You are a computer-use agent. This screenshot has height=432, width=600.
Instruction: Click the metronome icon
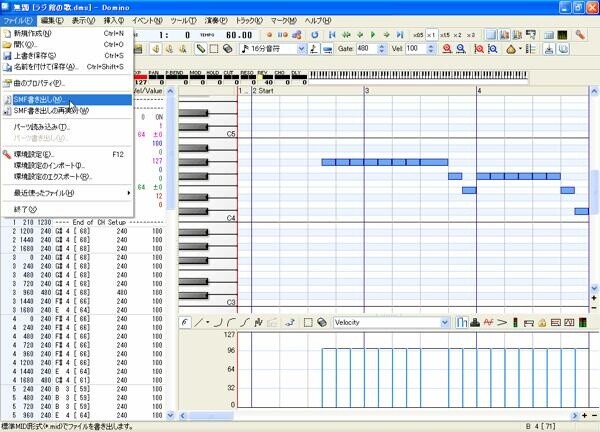click(x=510, y=49)
